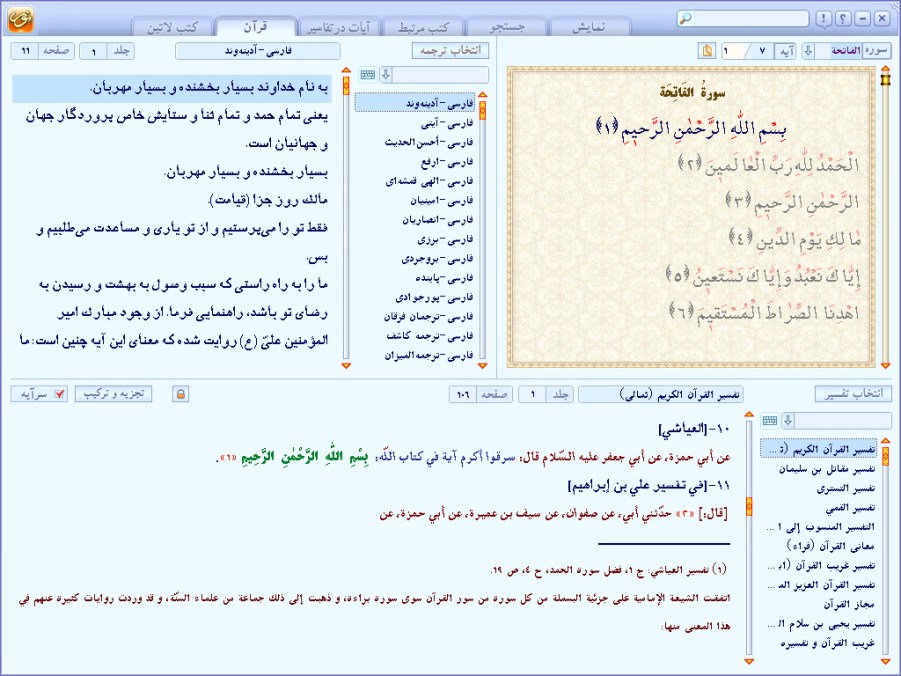The image size is (901, 676).
Task: Open the question mark help button
Action: pyautogui.click(x=843, y=18)
